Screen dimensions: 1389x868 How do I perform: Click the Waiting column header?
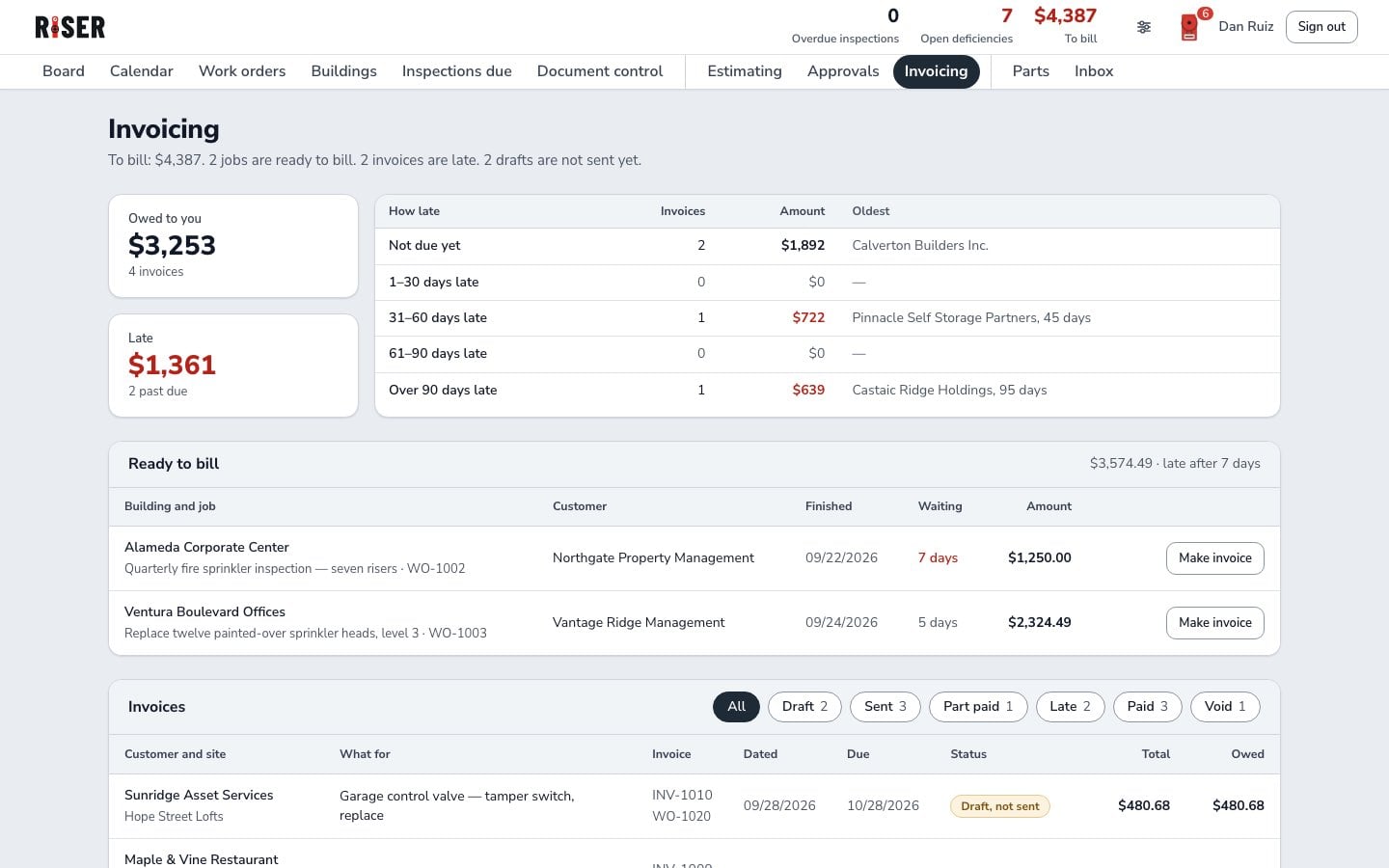pos(940,506)
